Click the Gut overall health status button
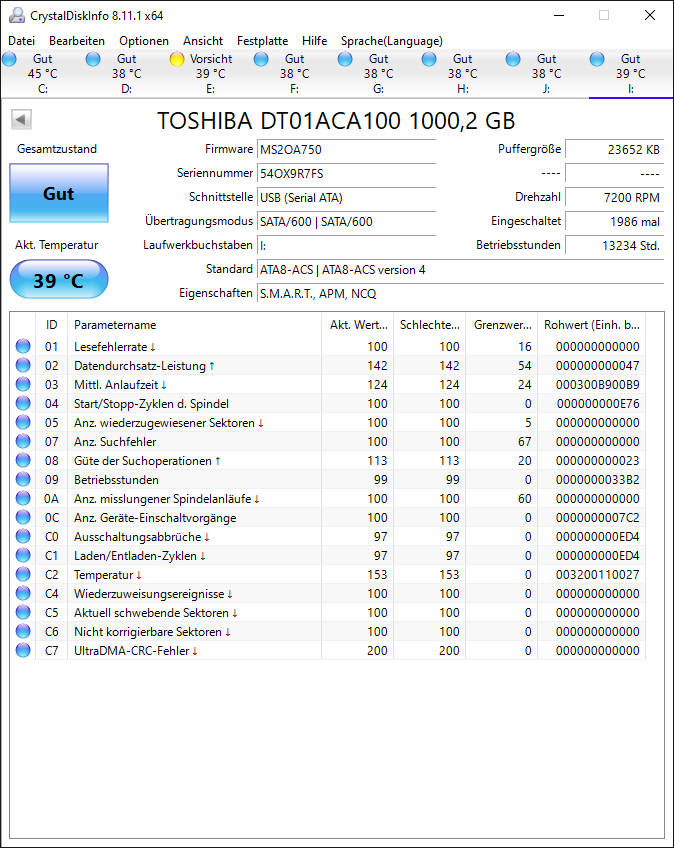Screen dimensions: 674x848 (59, 193)
